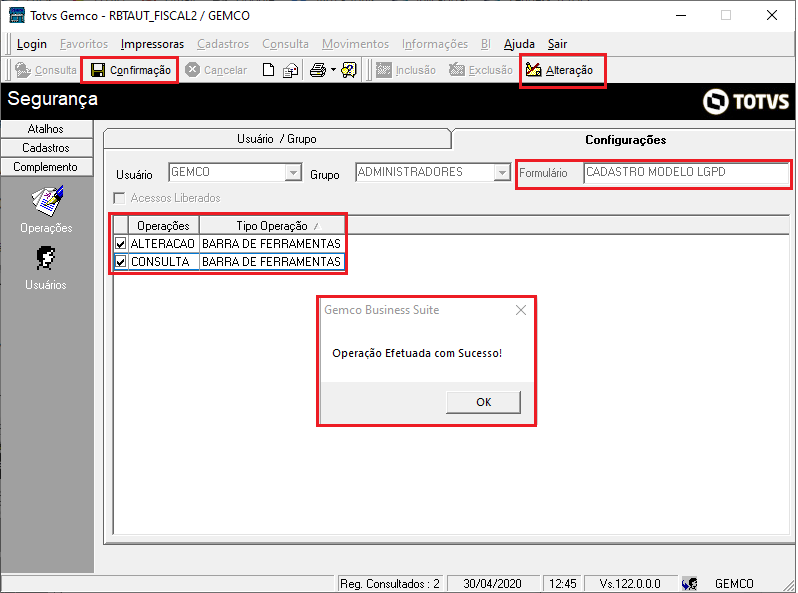This screenshot has height=593, width=798.
Task: Click the Consulta toolbar icon
Action: pyautogui.click(x=23, y=70)
